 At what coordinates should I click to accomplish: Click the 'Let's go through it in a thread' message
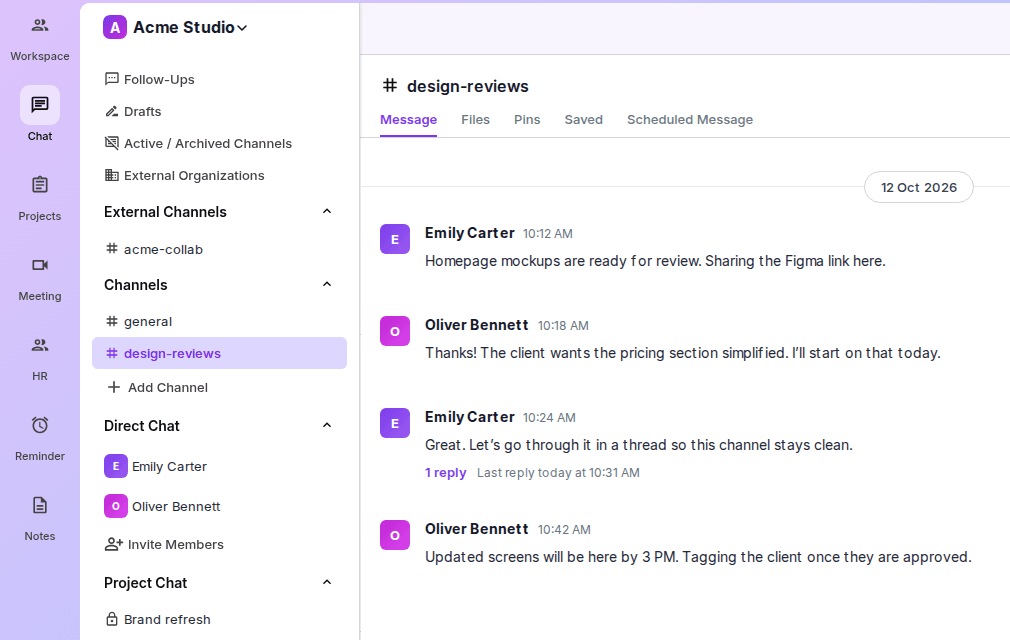[x=639, y=445]
